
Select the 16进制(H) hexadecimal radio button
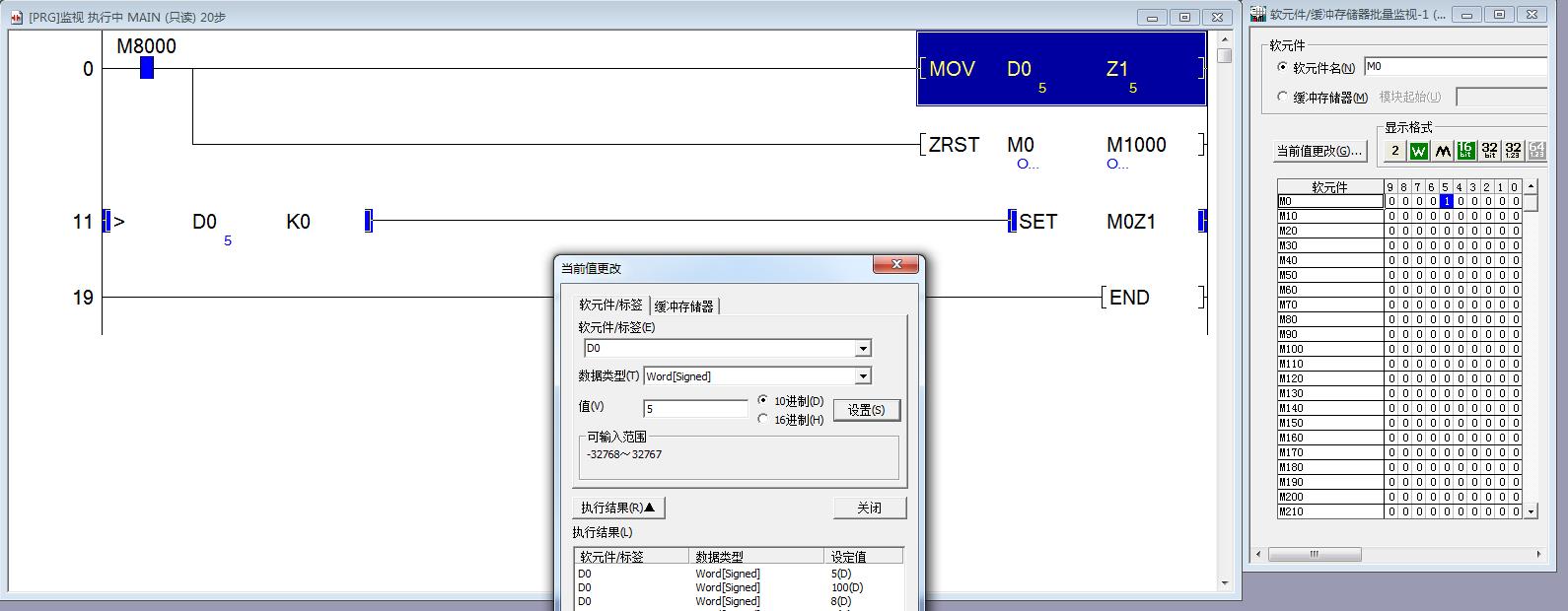pyautogui.click(x=763, y=419)
